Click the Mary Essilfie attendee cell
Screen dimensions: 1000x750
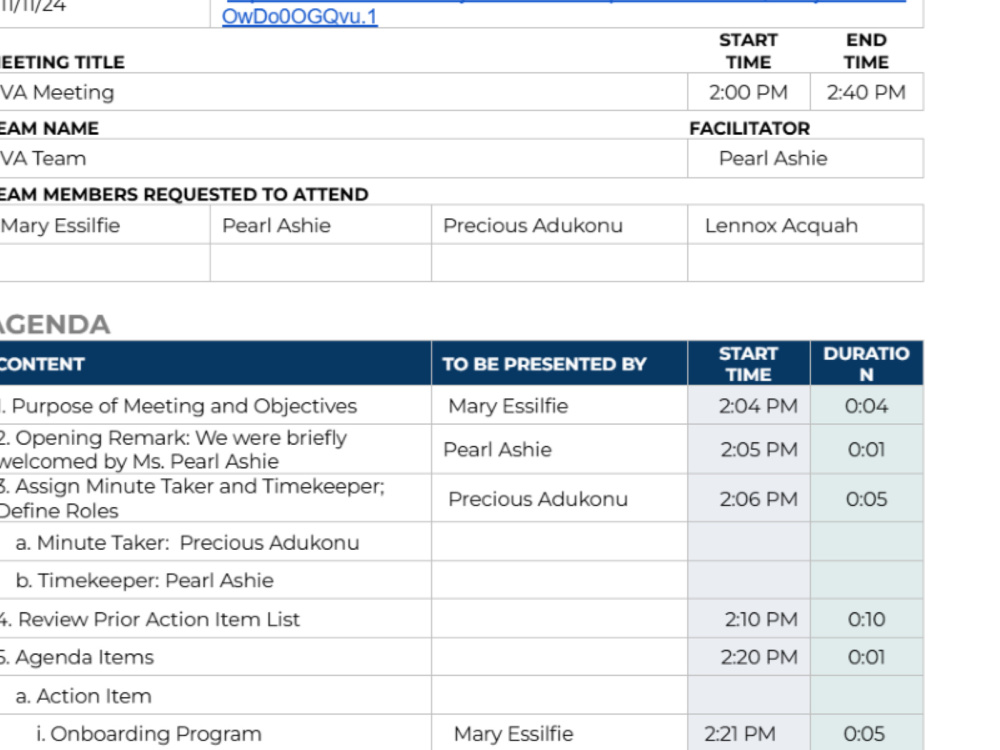pos(105,225)
